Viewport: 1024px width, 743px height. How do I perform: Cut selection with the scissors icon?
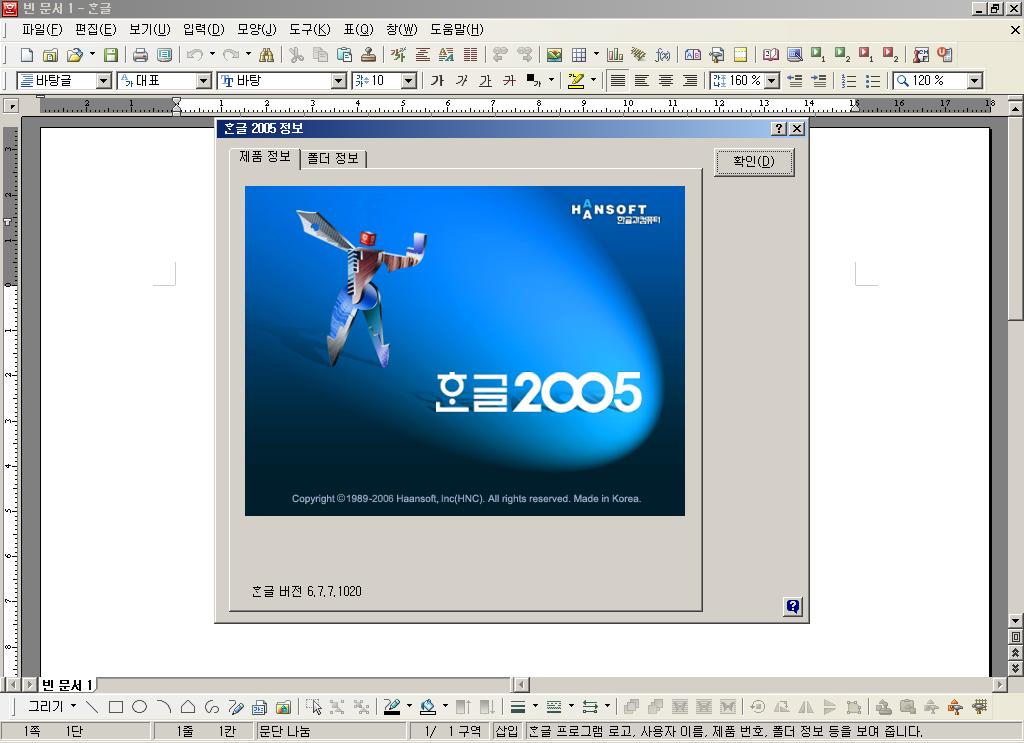(296, 55)
